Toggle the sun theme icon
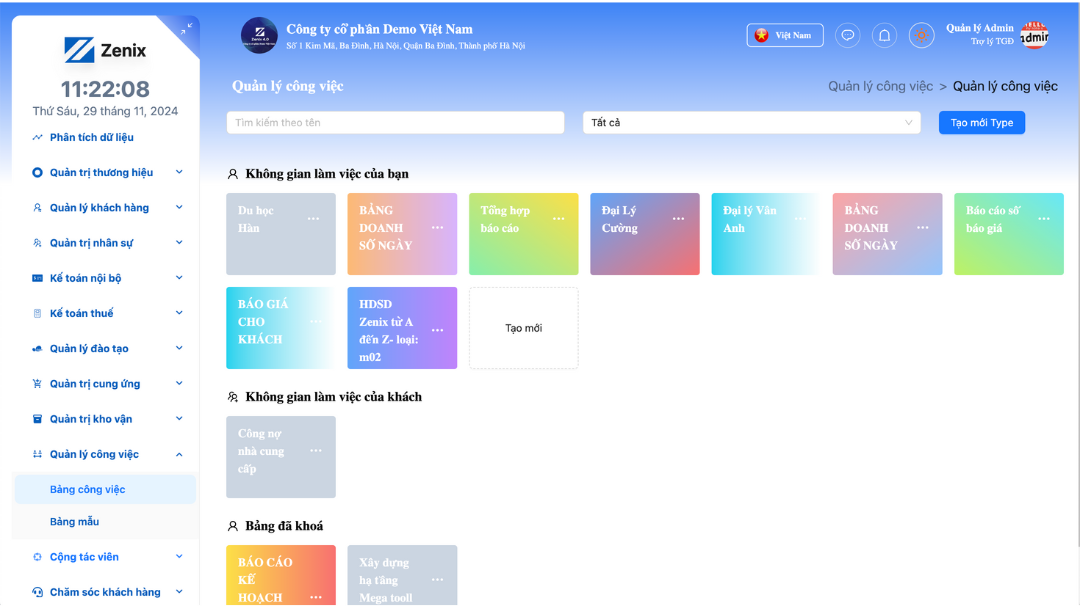 [x=921, y=35]
